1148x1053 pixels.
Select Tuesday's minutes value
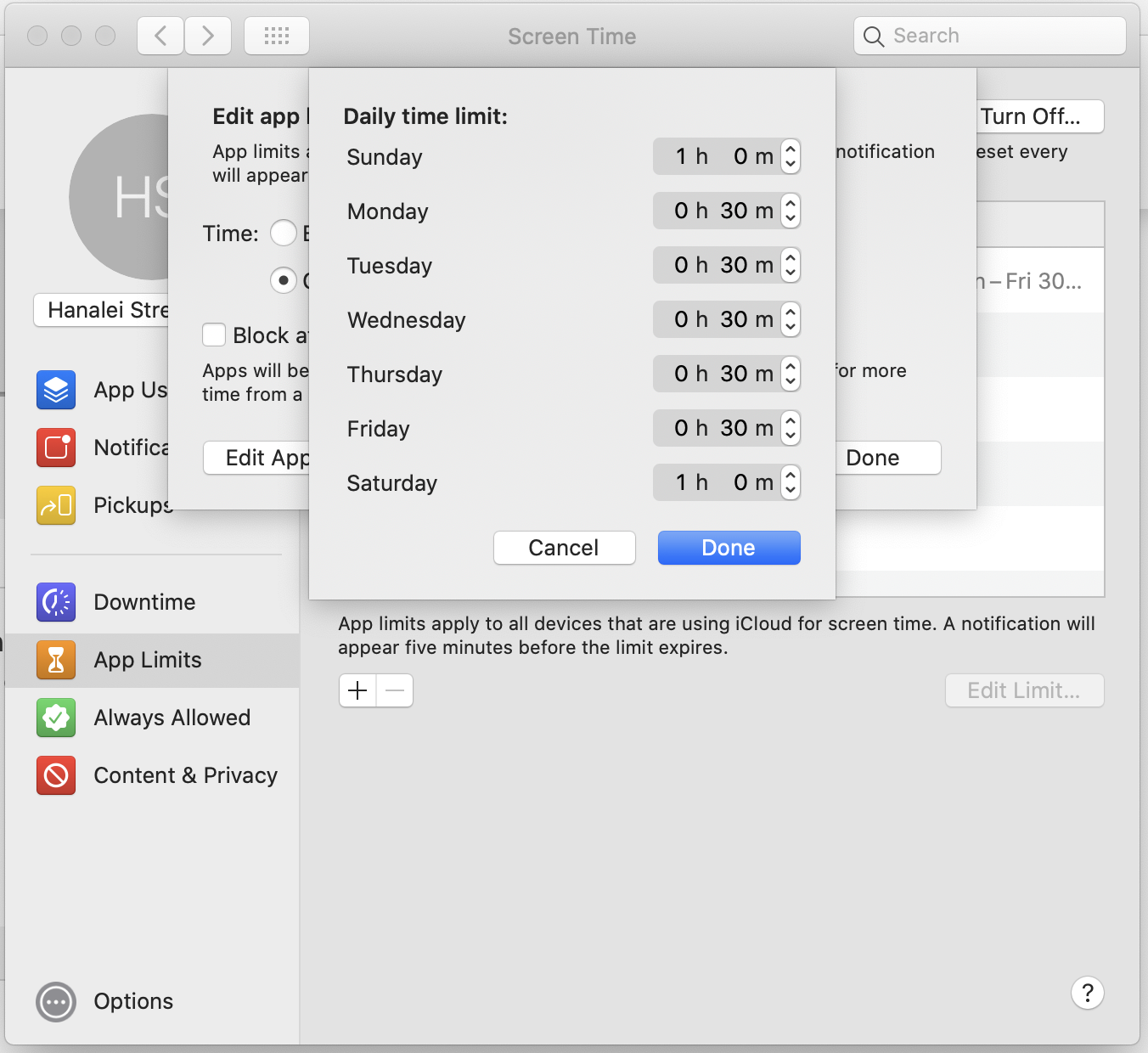[734, 265]
